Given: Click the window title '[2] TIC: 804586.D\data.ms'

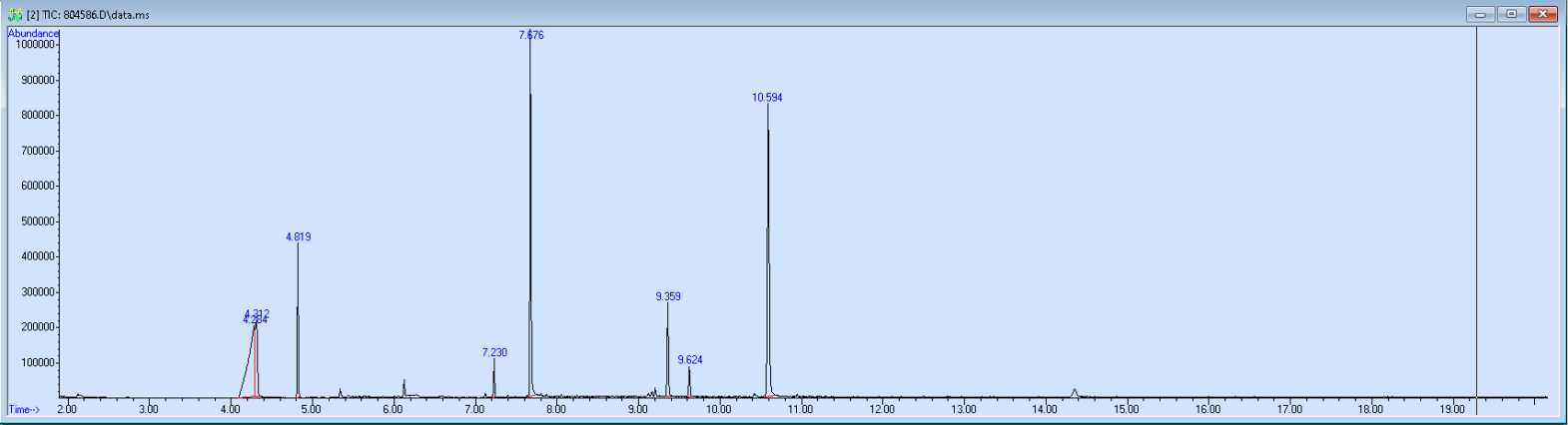Looking at the screenshot, I should (x=88, y=15).
